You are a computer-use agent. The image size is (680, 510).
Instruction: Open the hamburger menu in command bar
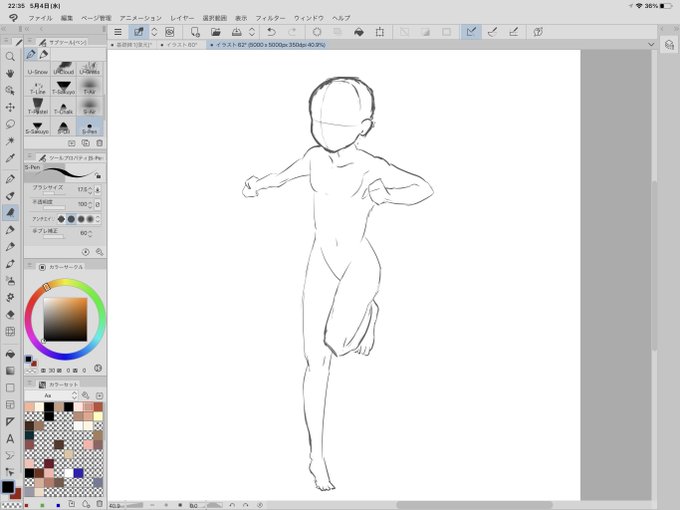pyautogui.click(x=118, y=32)
